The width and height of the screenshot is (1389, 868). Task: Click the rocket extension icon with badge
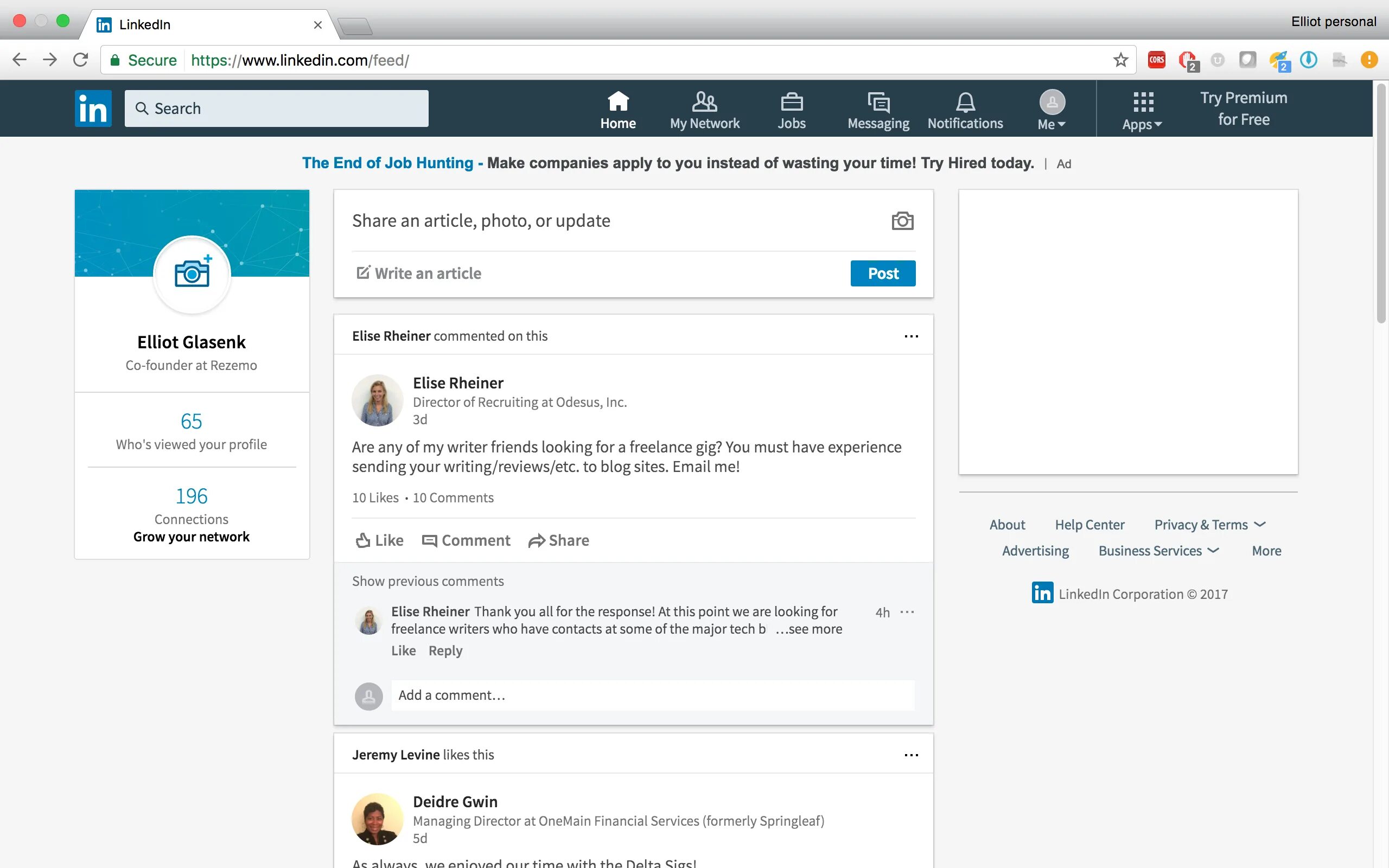(1279, 61)
